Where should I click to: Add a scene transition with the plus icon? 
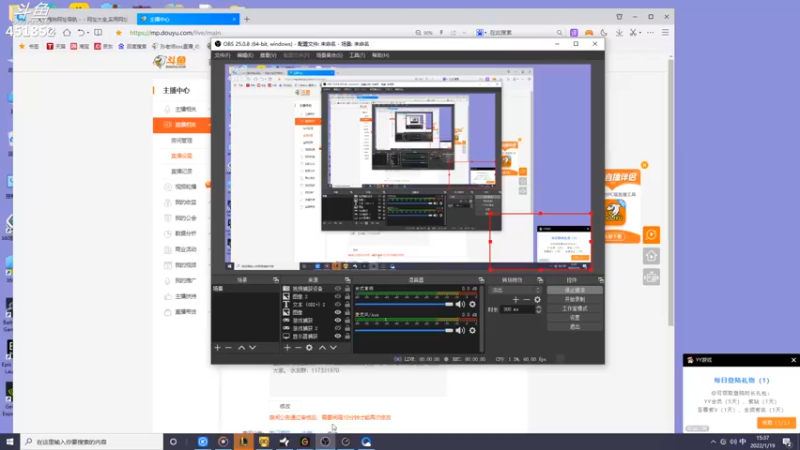point(516,299)
